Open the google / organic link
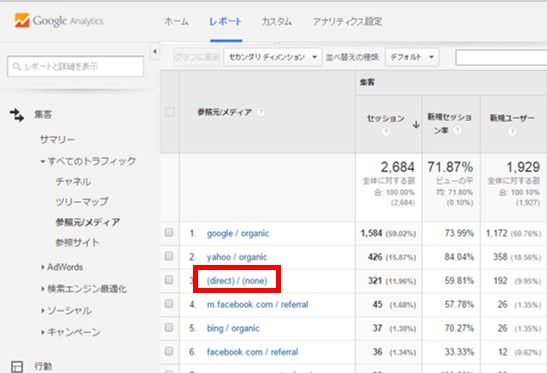Image resolution: width=547 pixels, height=373 pixels. pyautogui.click(x=238, y=233)
